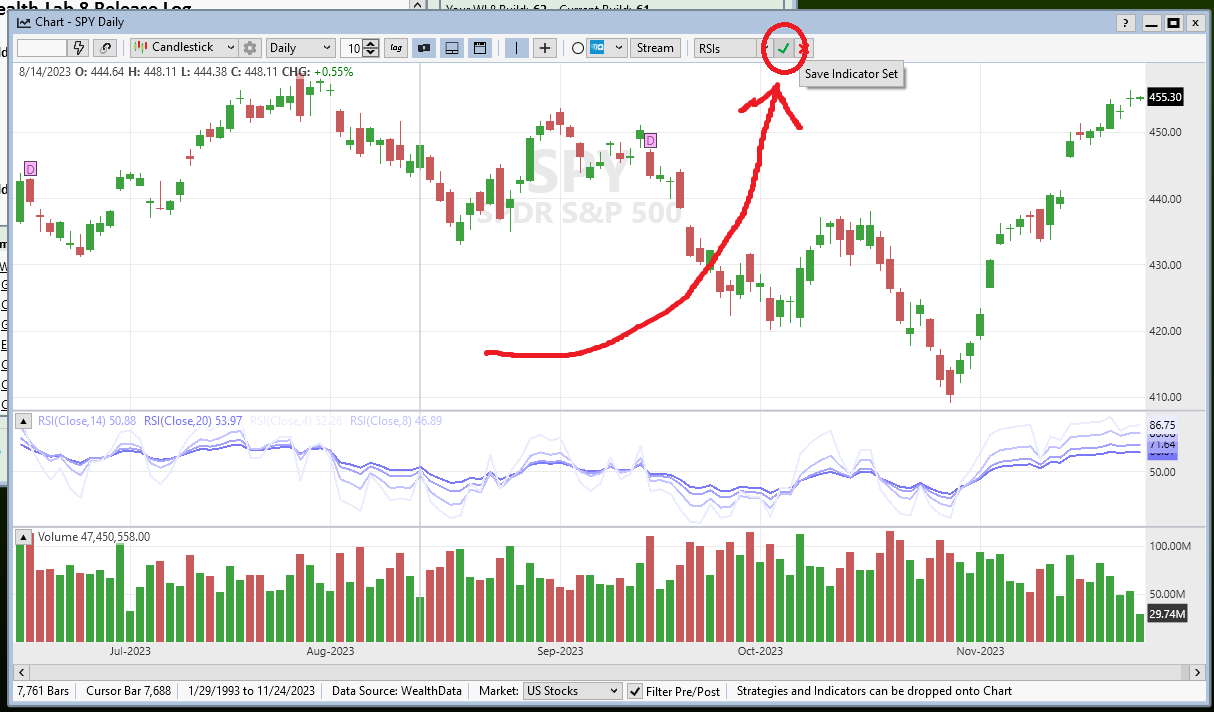Save indicator set with green checkmark
Image resolution: width=1214 pixels, height=712 pixels.
click(784, 47)
